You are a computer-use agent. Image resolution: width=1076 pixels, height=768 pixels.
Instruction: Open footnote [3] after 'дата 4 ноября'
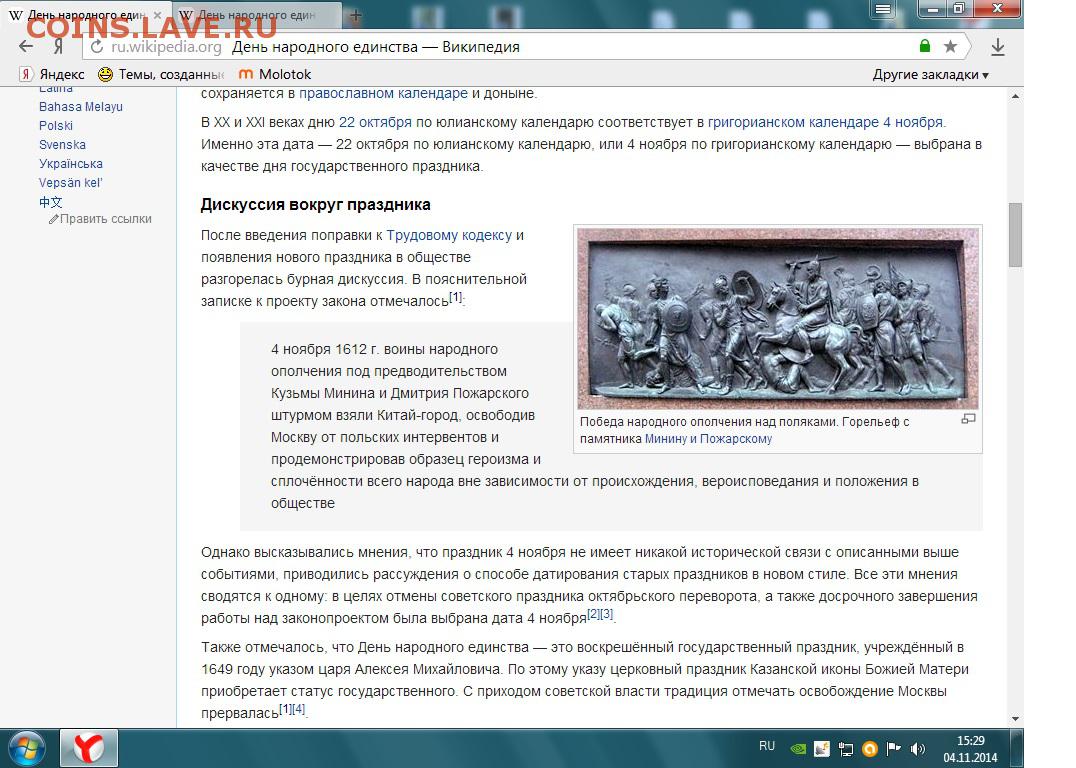coord(607,614)
